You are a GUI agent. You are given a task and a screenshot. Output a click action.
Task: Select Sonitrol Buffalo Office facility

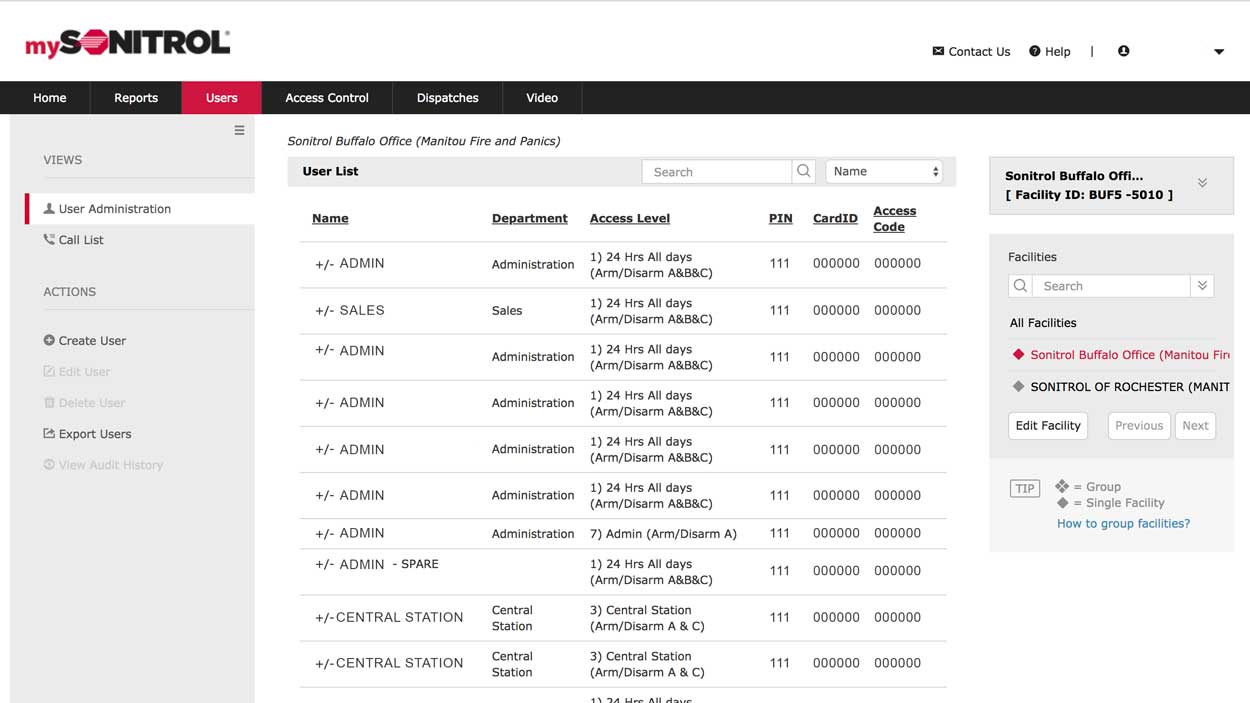tap(1129, 355)
